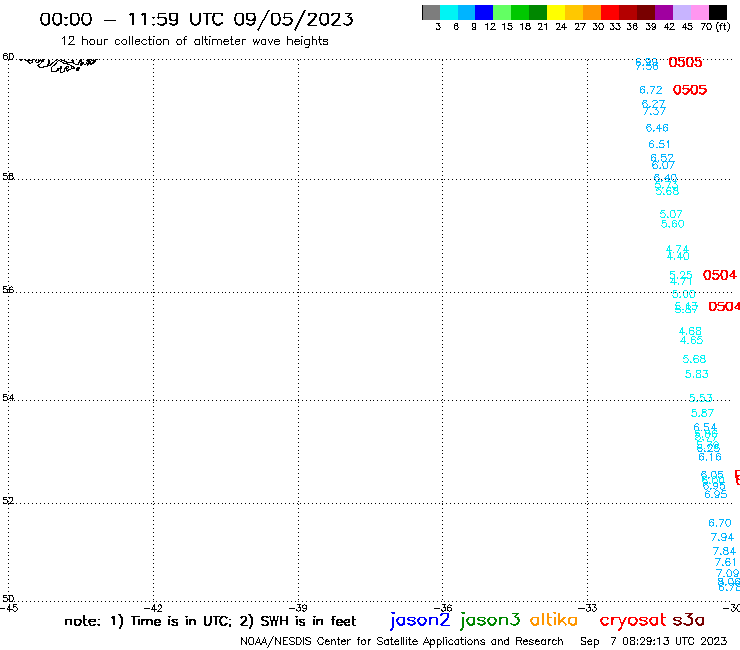
Task: Click the 6.16 wave height reading
Action: click(x=710, y=457)
